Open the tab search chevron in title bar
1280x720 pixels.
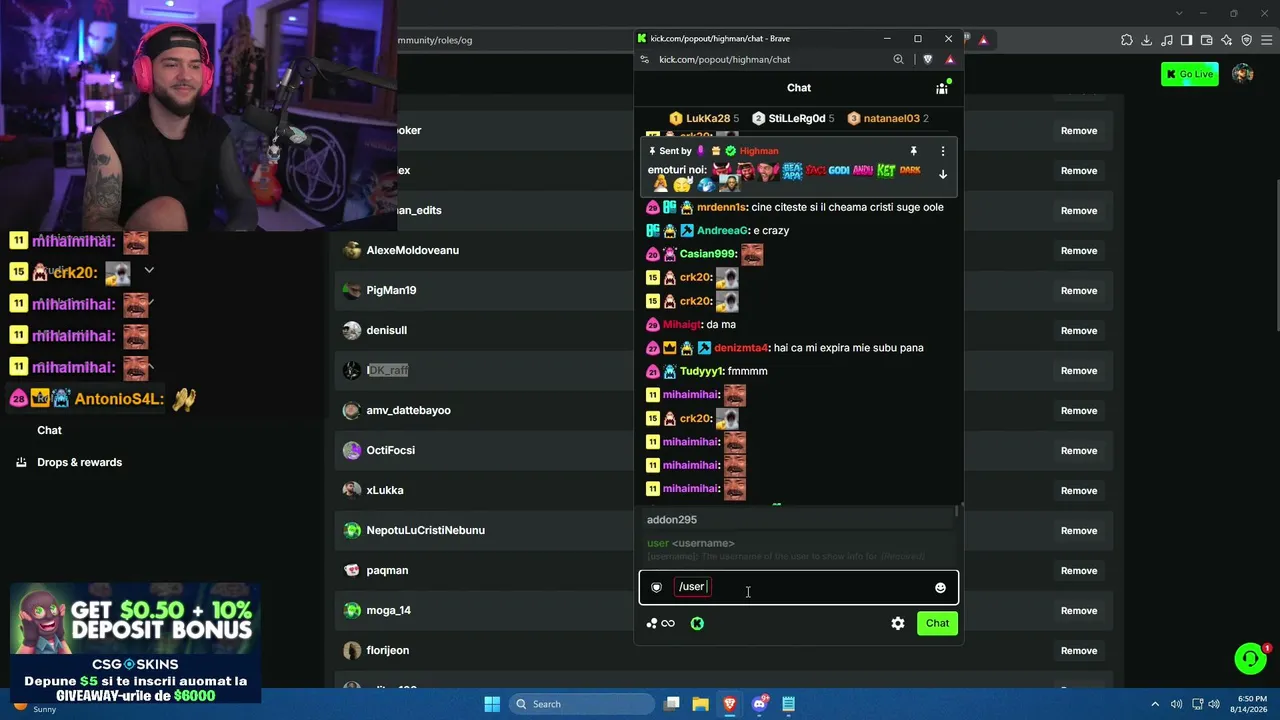(x=1179, y=13)
